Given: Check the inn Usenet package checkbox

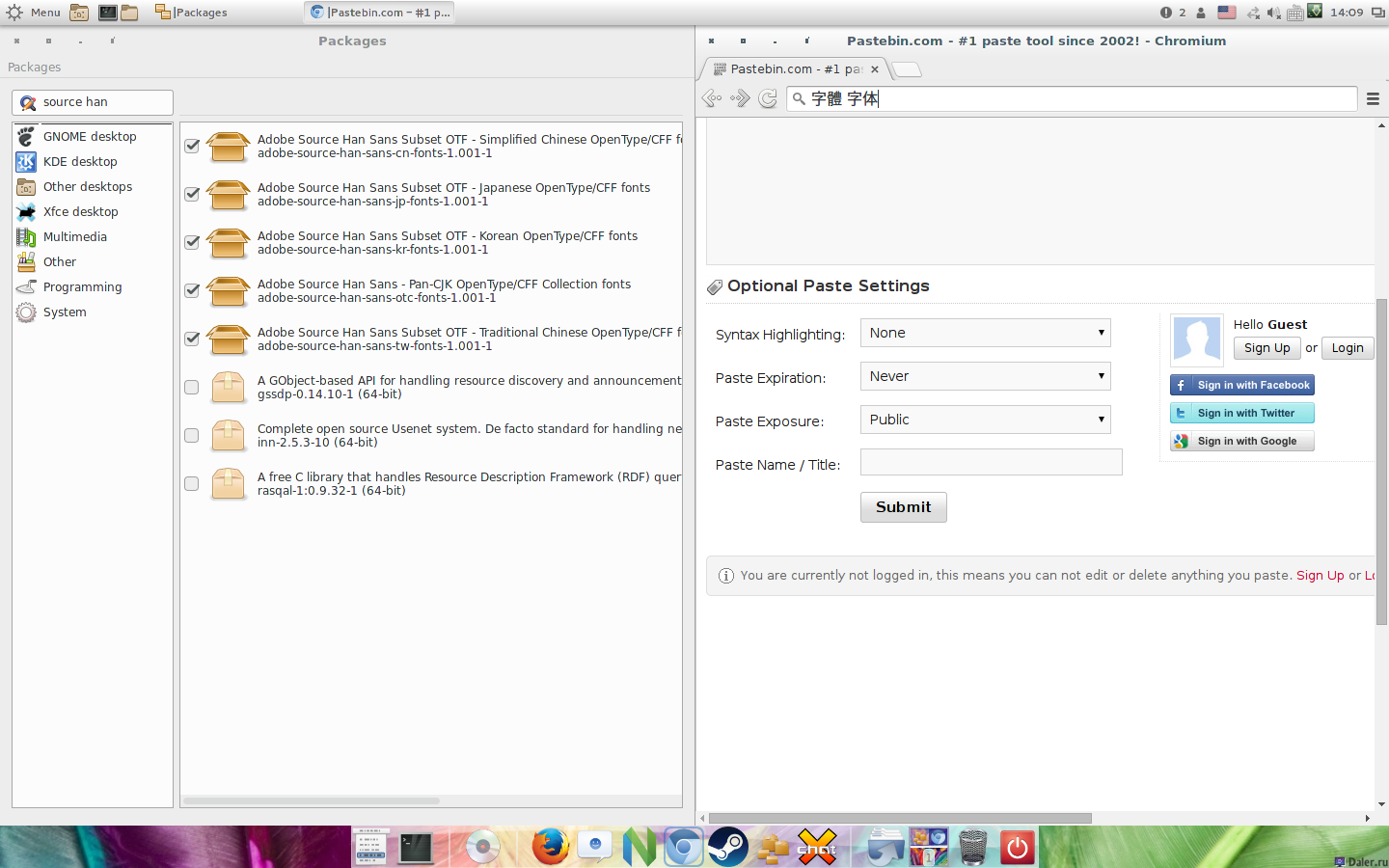Looking at the screenshot, I should click(x=192, y=435).
